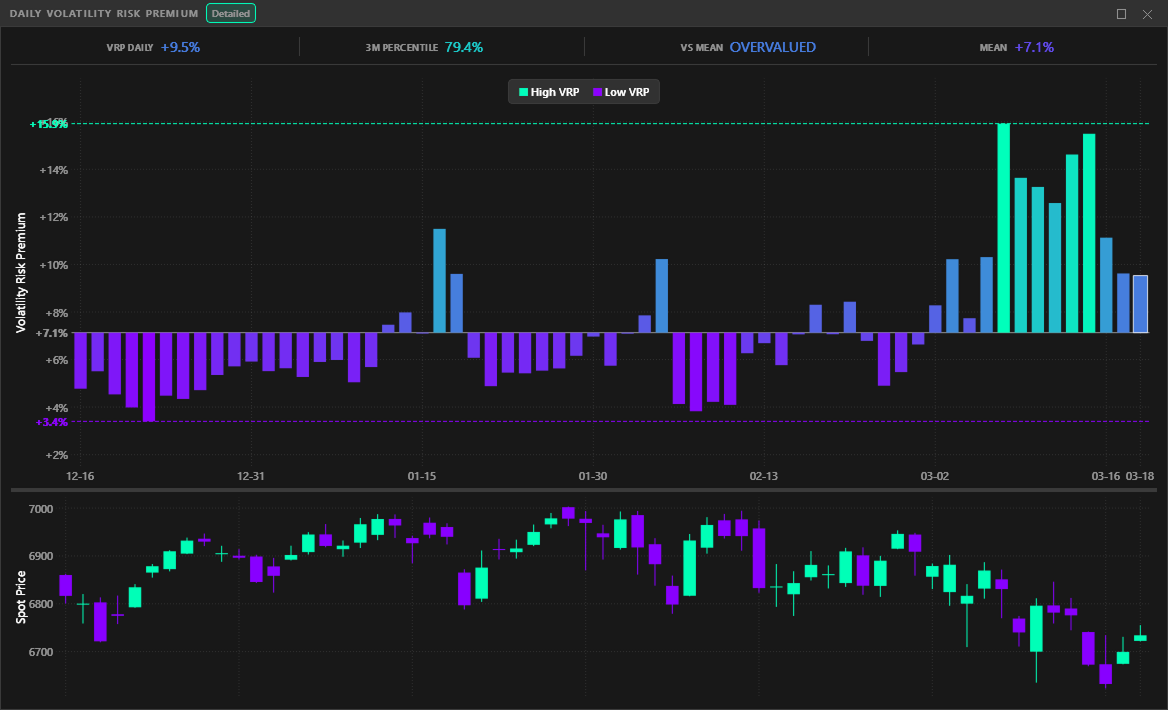
Task: Click the green High VRP legend swatch
Action: (523, 92)
